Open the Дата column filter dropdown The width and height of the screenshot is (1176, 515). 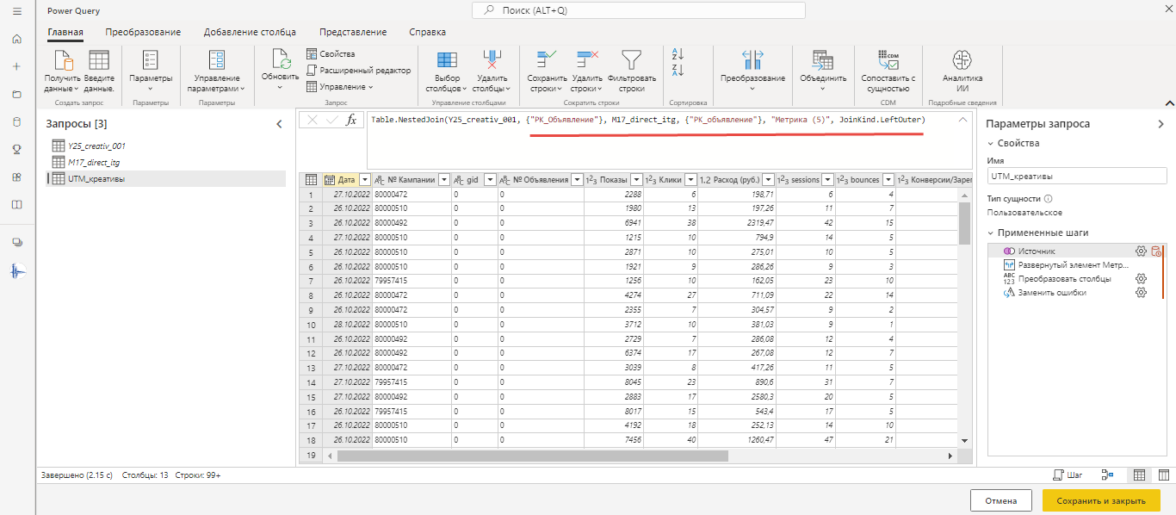(364, 180)
